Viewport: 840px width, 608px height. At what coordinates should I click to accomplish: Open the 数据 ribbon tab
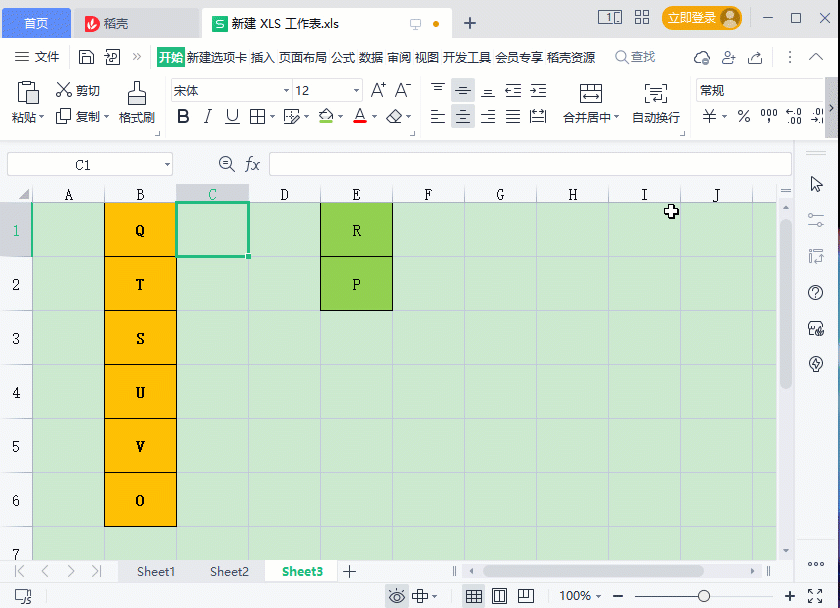(x=371, y=57)
